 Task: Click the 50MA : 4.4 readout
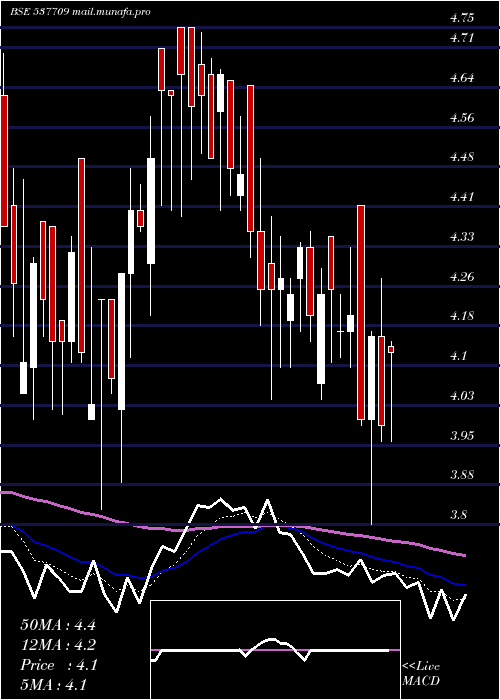pyautogui.click(x=58, y=625)
